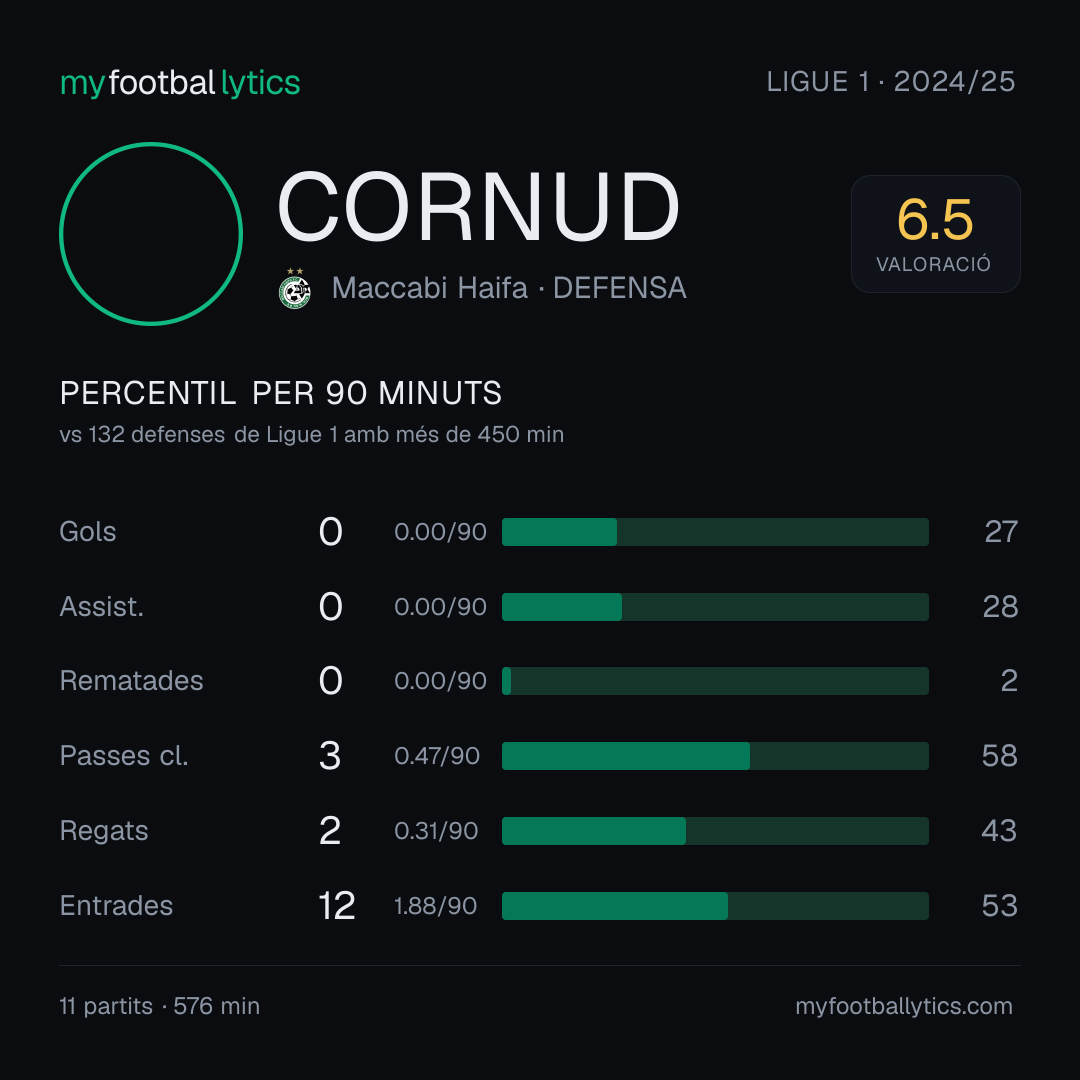Click the 11 partits · 576 min footer text
1080x1080 pixels.
pos(160,1006)
